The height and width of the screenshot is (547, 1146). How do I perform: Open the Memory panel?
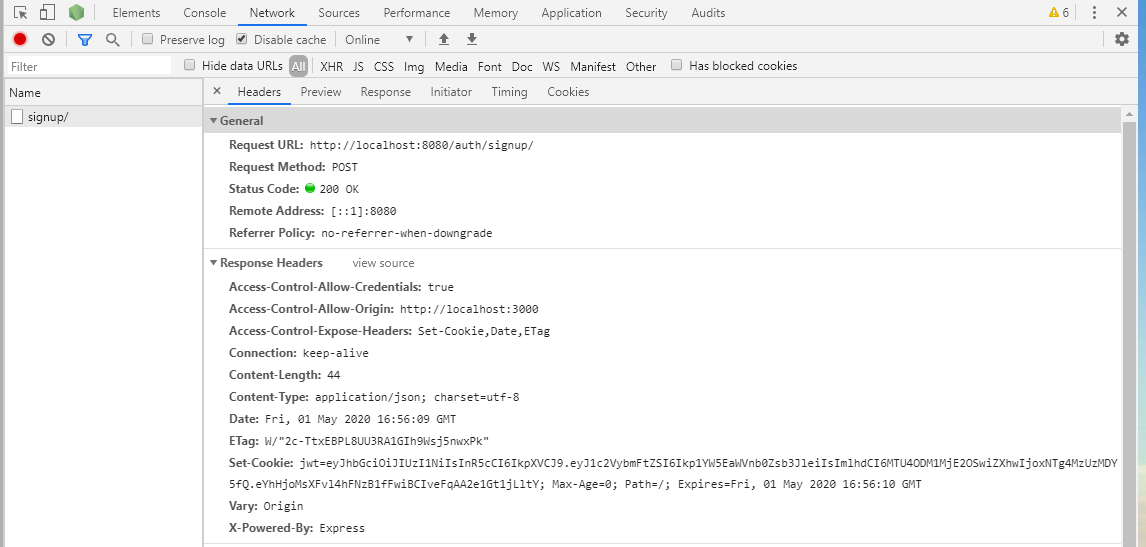tap(496, 12)
